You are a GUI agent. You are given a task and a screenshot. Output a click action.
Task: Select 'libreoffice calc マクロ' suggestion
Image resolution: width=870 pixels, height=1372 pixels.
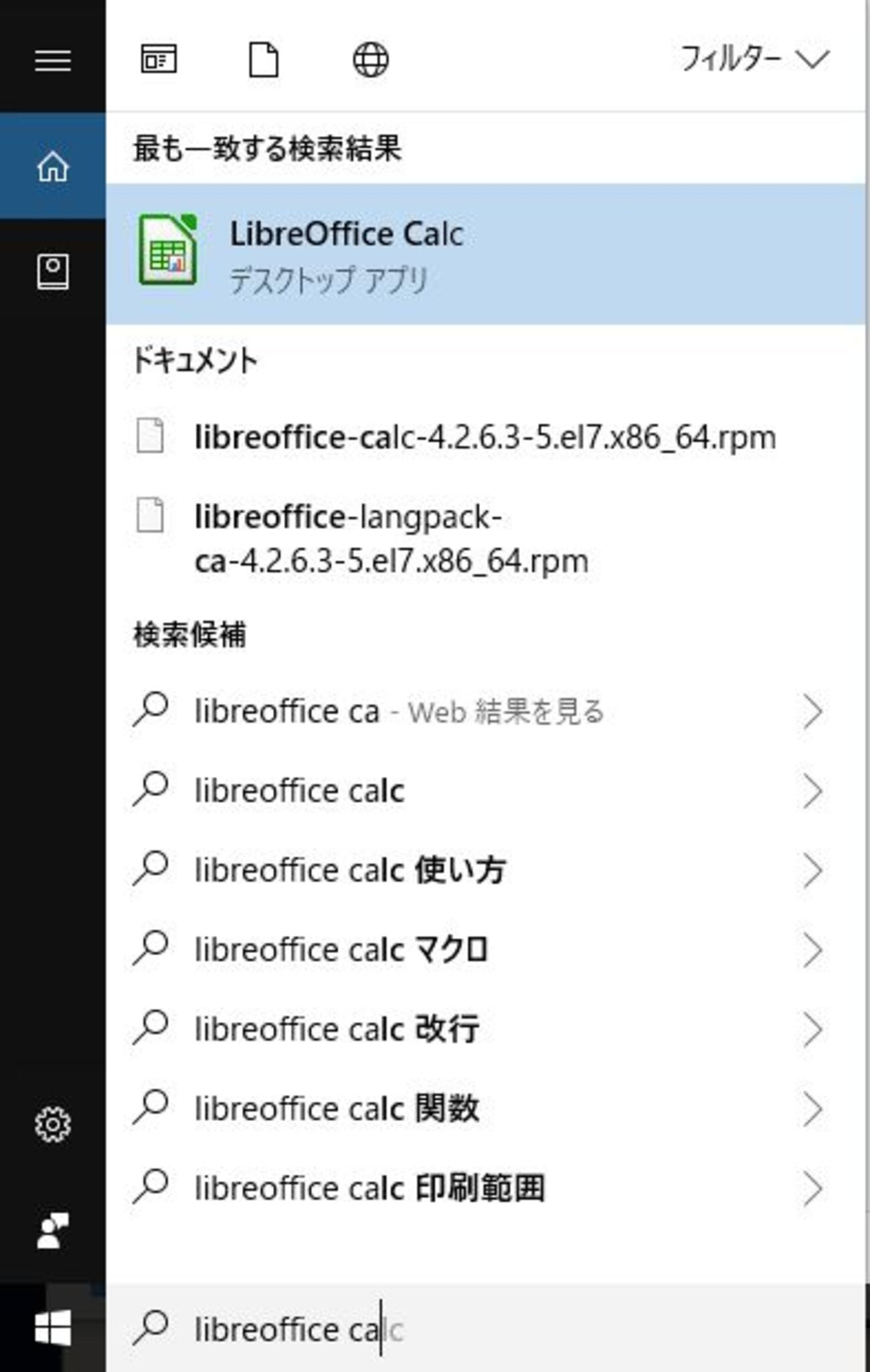click(341, 950)
